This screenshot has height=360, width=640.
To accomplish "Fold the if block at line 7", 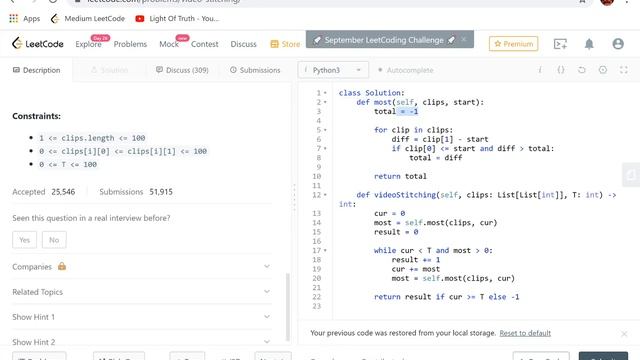I will point(325,149).
